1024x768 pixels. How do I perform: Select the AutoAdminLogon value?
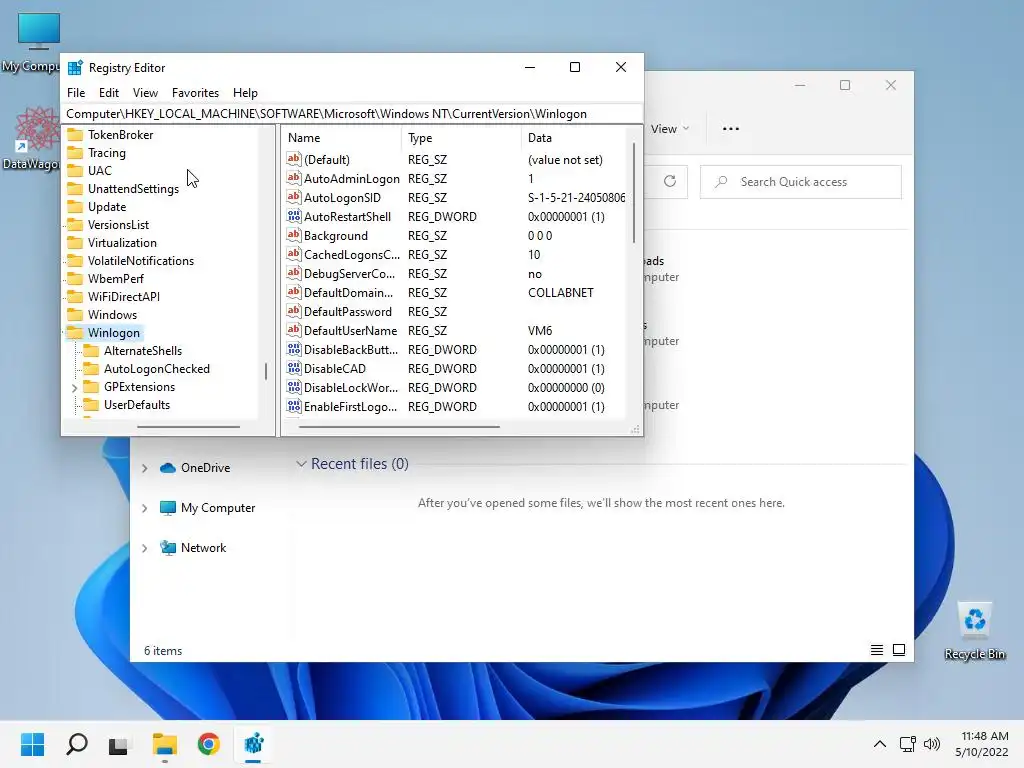[351, 178]
